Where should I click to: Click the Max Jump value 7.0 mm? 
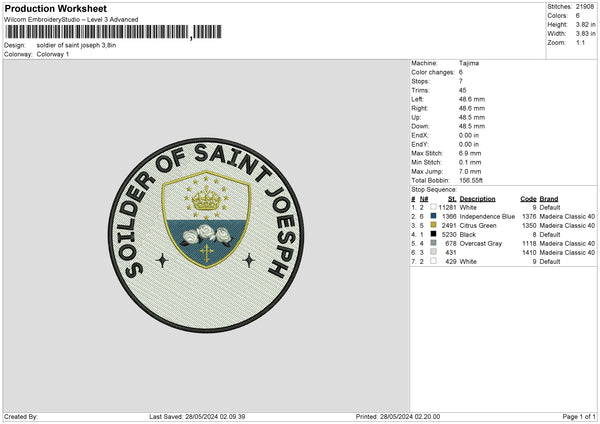tap(470, 171)
